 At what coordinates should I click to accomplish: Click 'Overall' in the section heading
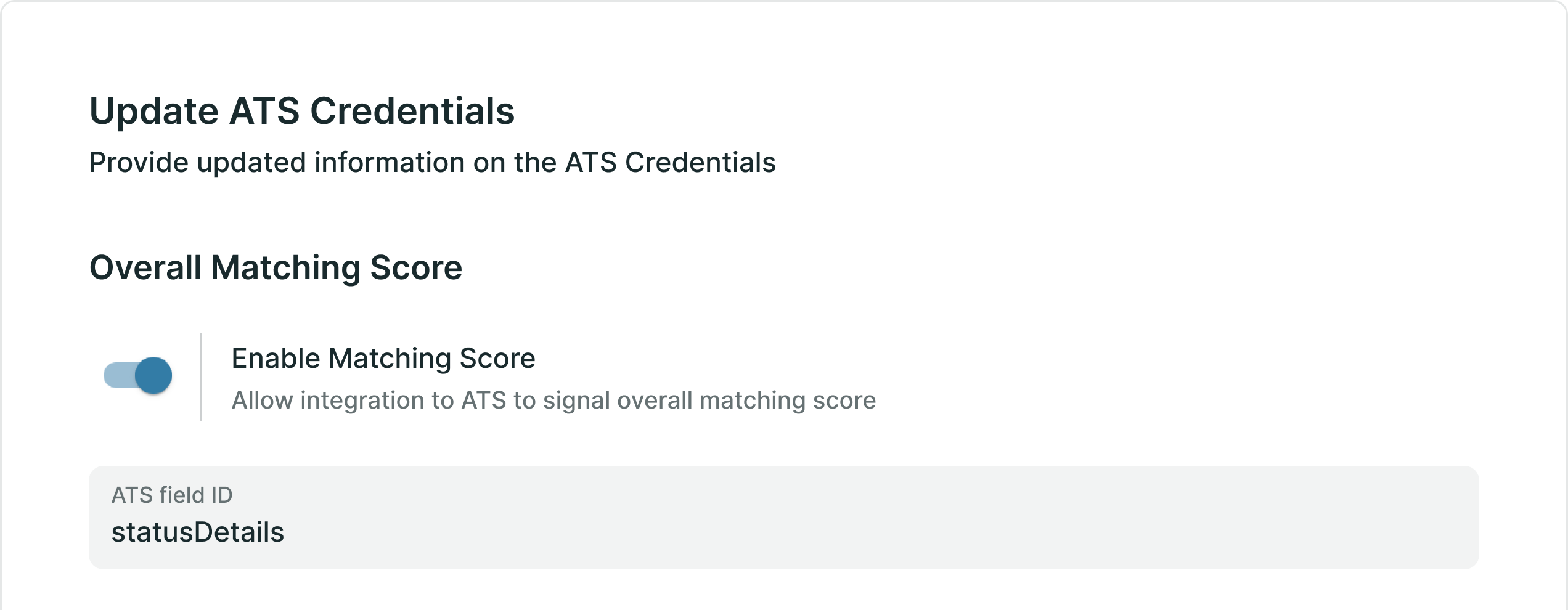(145, 267)
